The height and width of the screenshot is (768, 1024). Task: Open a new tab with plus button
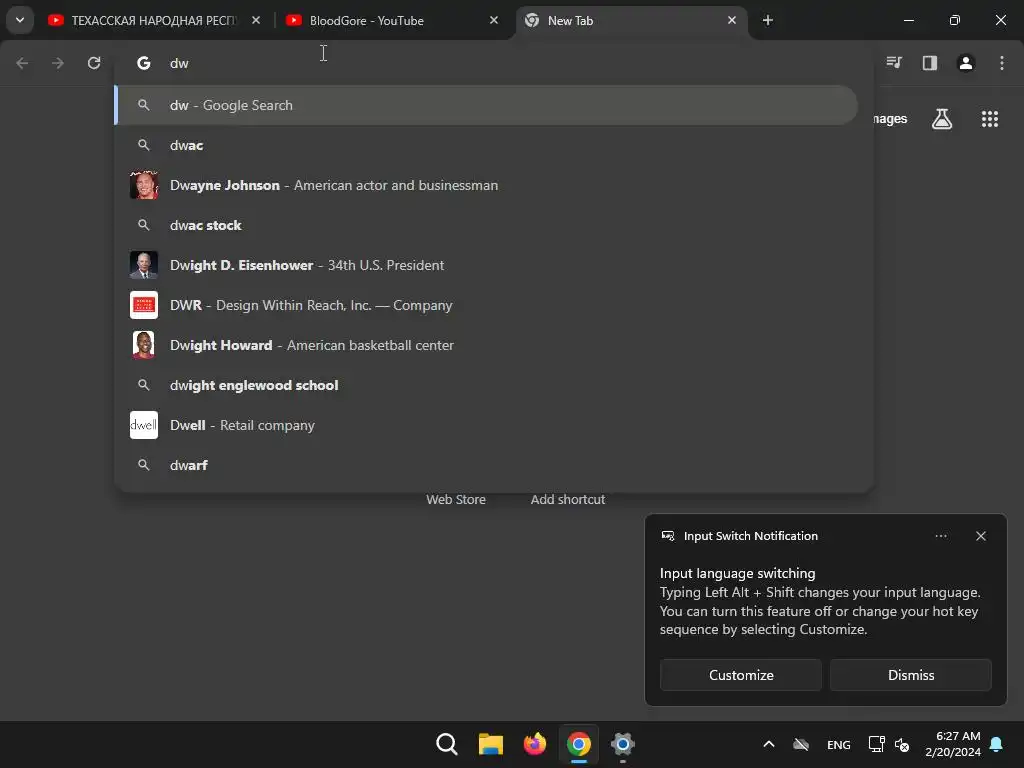pyautogui.click(x=767, y=20)
